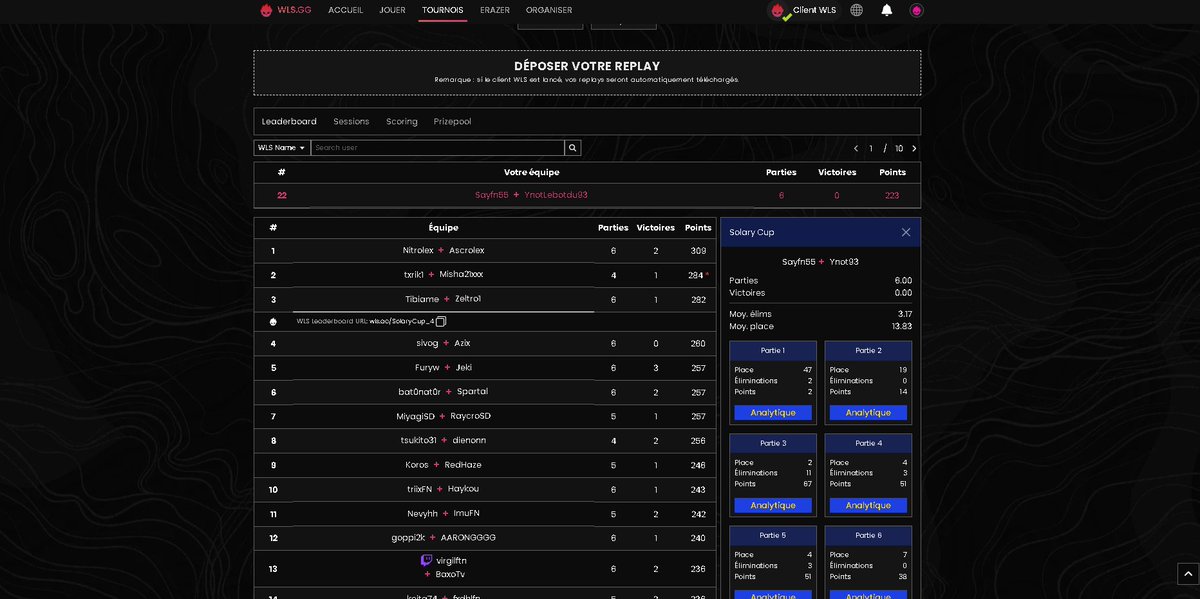Viewport: 1200px width, 599px height.
Task: Click the Moy. élims statistic
Action: [x=820, y=315]
